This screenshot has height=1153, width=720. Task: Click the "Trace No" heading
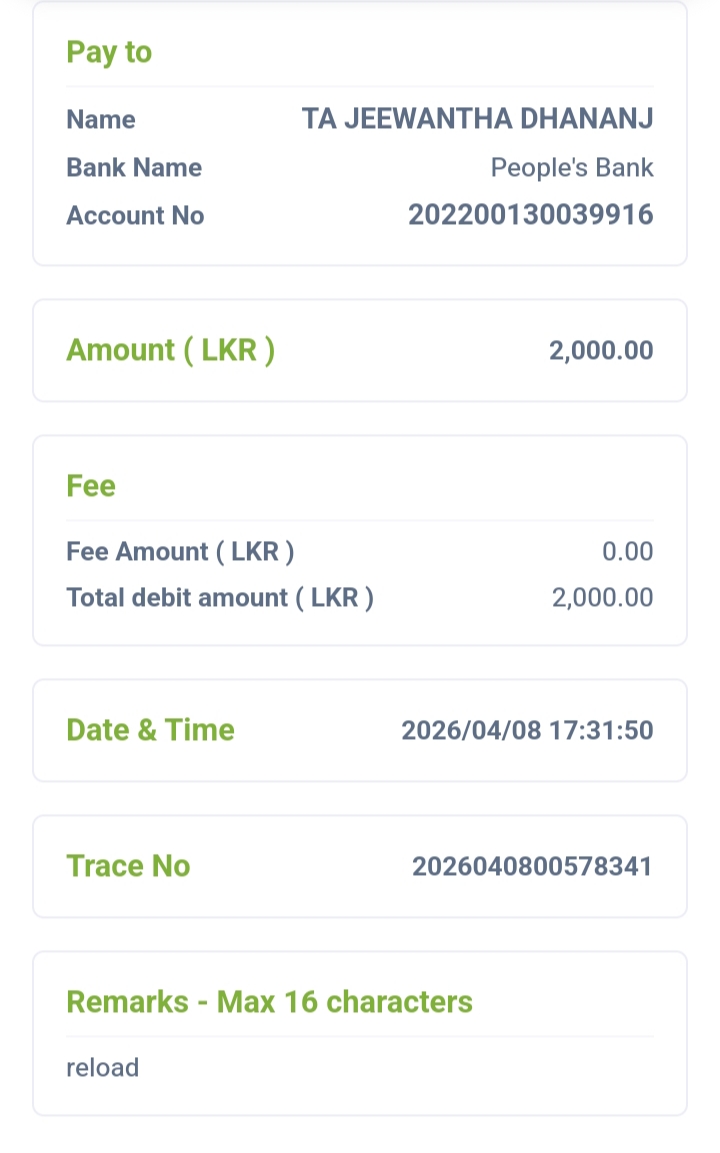click(128, 866)
